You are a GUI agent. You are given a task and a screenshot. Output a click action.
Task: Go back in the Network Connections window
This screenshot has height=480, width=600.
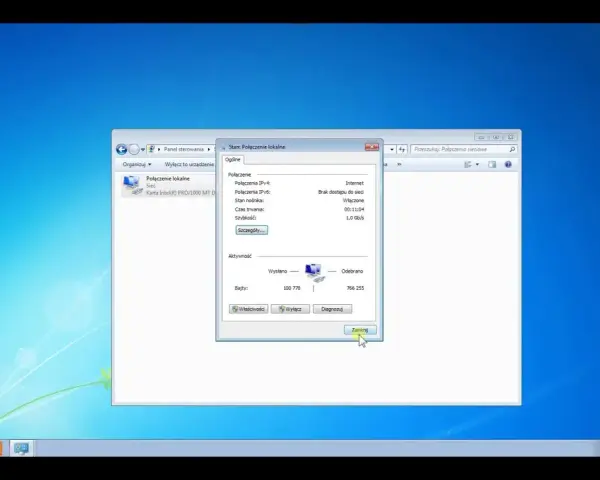pos(121,149)
